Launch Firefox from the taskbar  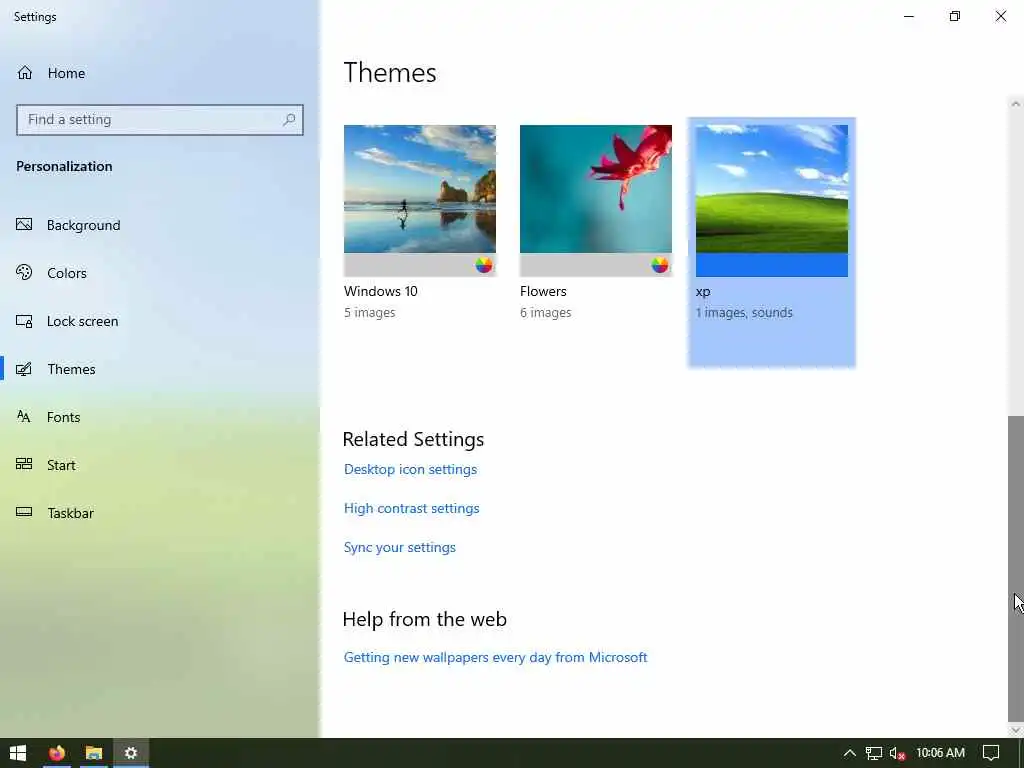pos(57,753)
